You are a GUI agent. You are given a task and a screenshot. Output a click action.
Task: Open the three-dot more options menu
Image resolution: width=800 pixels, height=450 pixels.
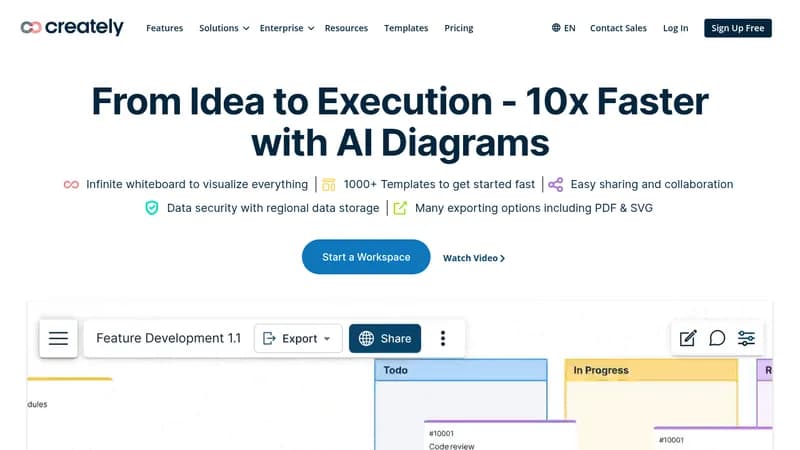[x=443, y=338]
